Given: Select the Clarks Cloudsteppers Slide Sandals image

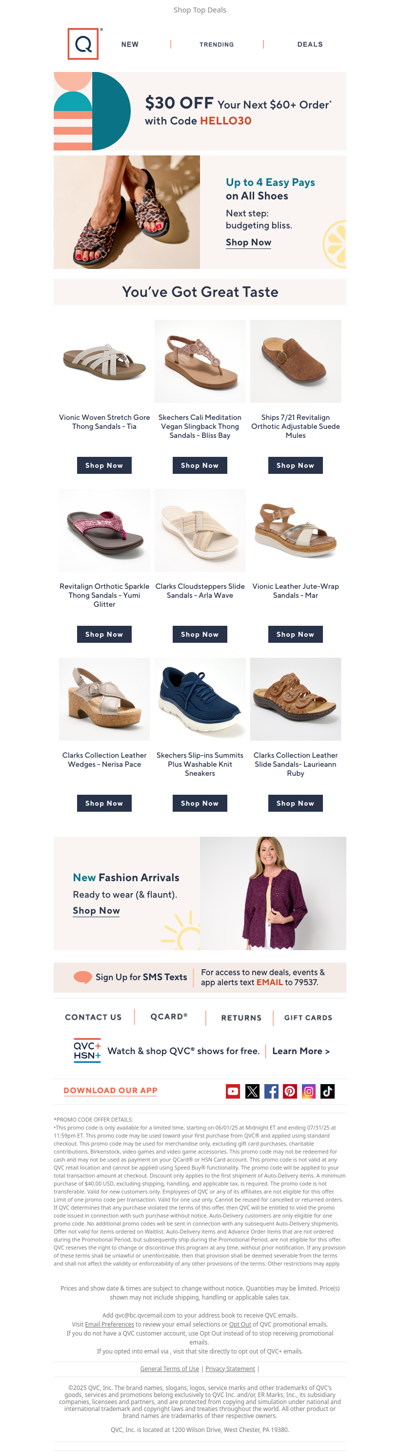Looking at the screenshot, I should [200, 531].
